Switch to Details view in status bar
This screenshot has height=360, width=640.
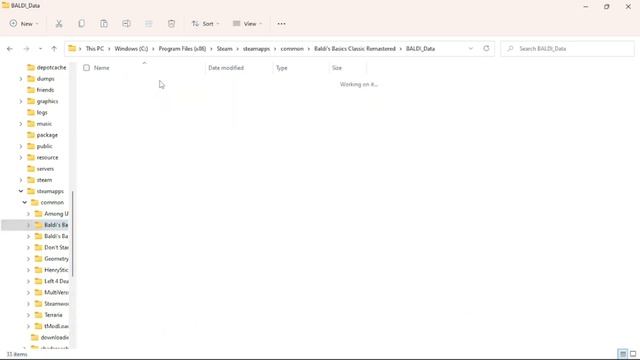point(622,354)
